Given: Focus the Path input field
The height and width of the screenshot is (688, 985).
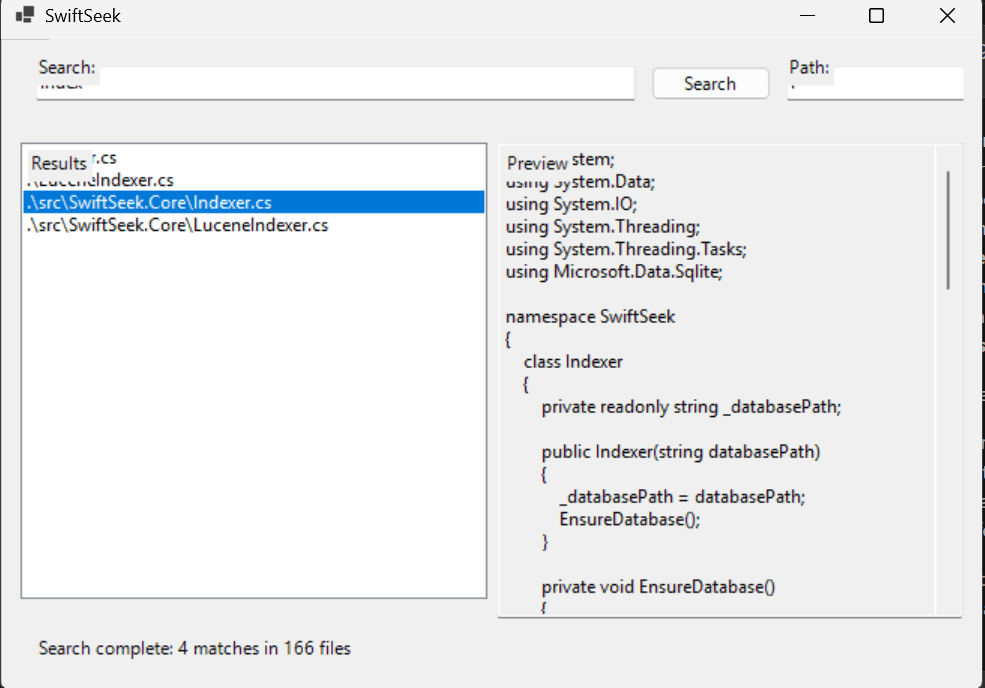Looking at the screenshot, I should pos(875,84).
